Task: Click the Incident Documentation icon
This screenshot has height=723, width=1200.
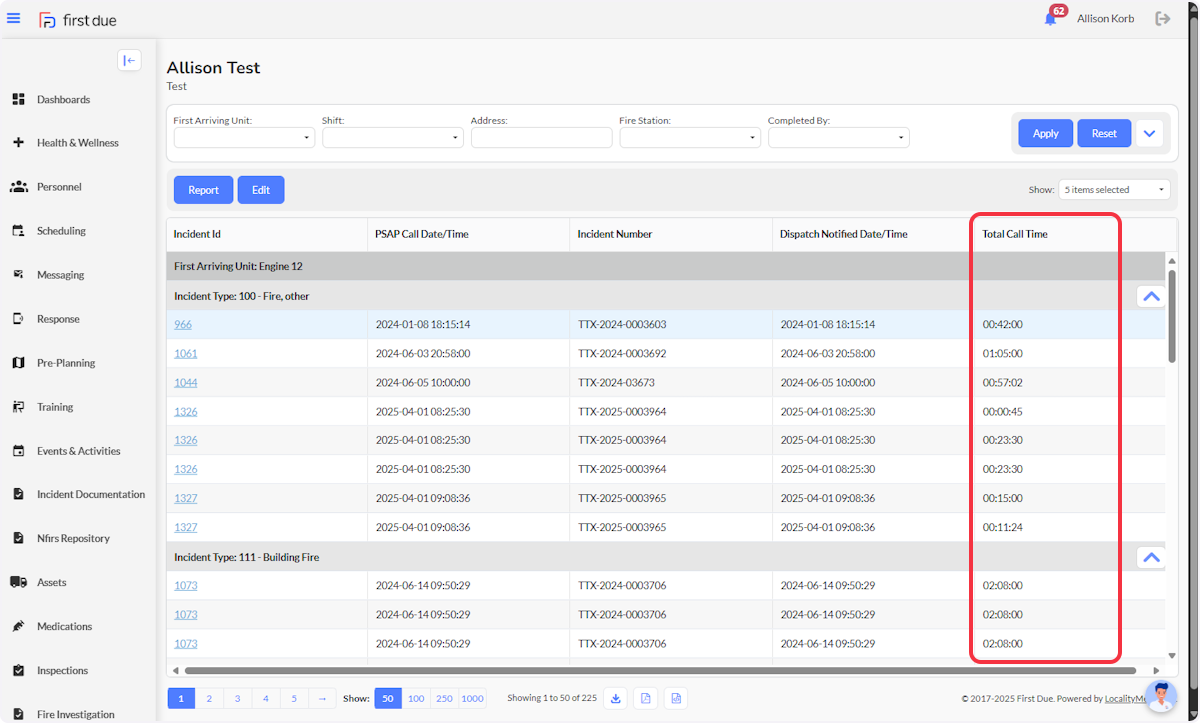Action: click(18, 494)
